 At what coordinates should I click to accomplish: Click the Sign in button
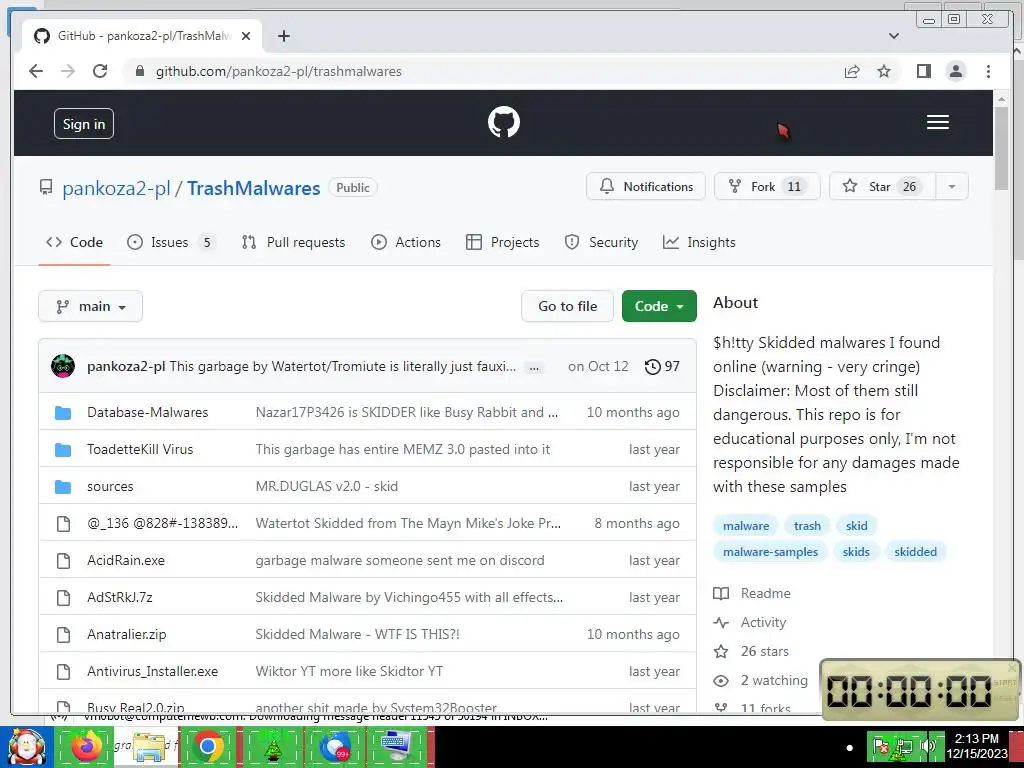click(x=84, y=124)
